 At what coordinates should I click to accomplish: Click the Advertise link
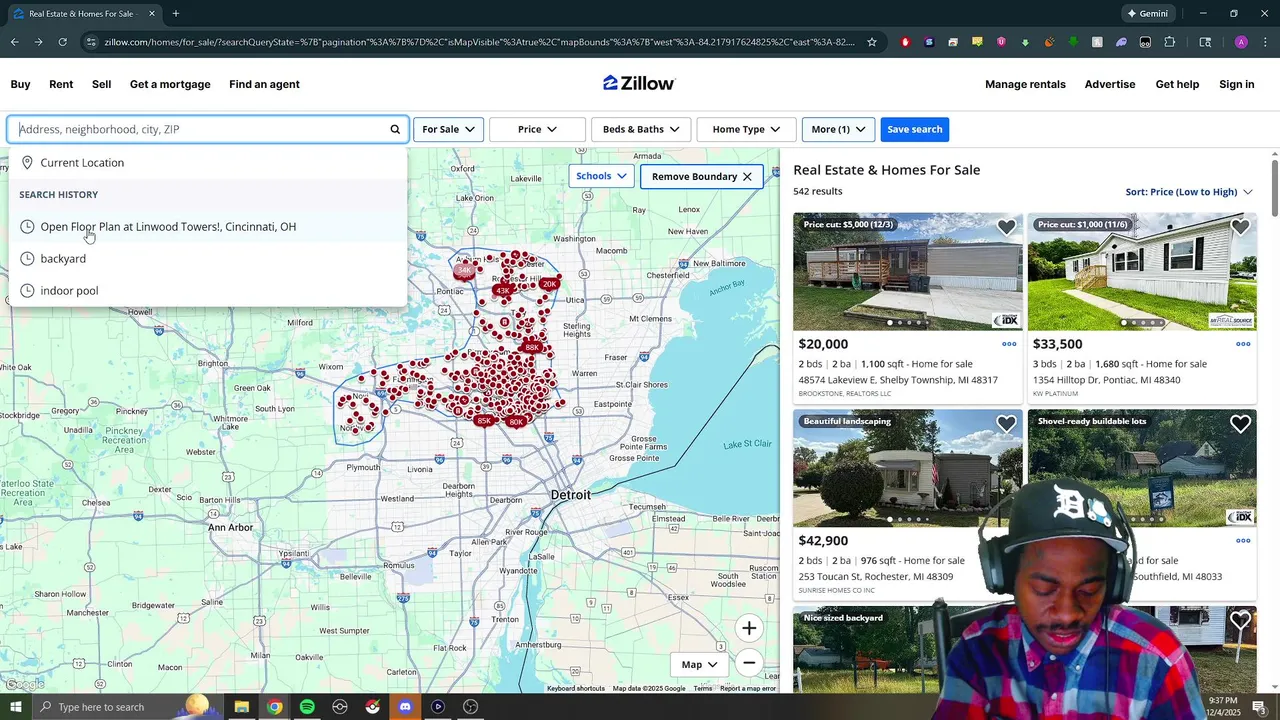tap(1110, 84)
